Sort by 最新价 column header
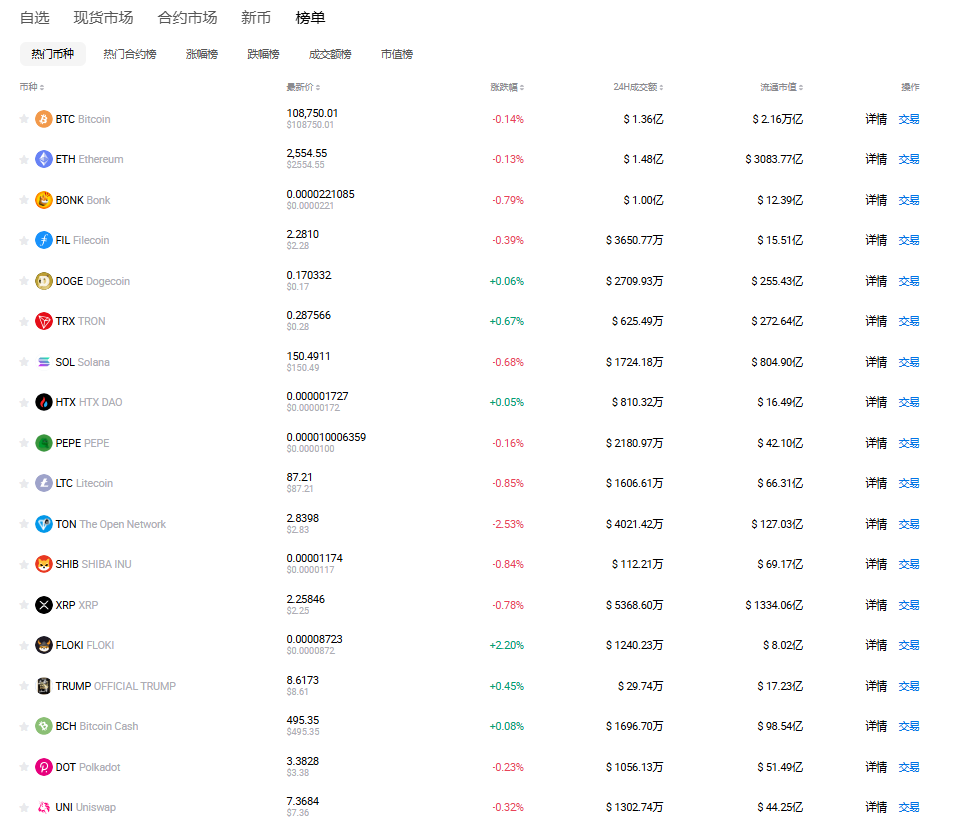 coord(303,88)
